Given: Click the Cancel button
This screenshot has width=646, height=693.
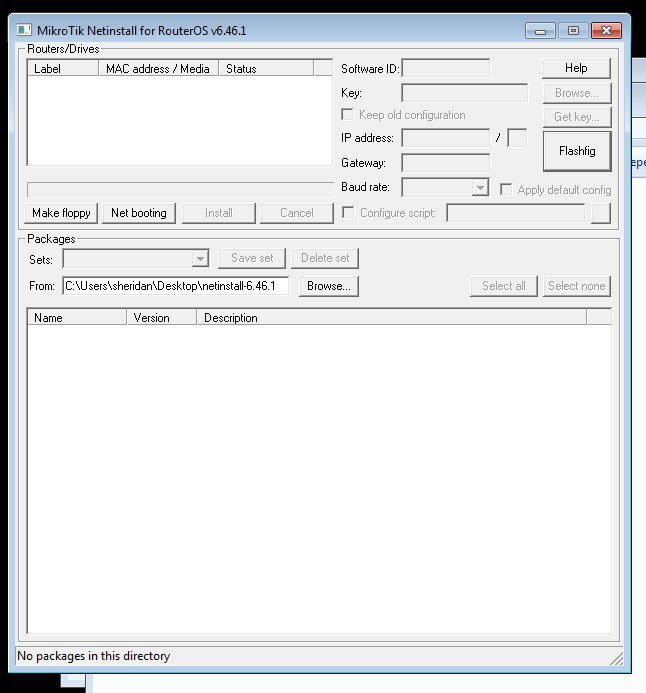Looking at the screenshot, I should pos(296,213).
